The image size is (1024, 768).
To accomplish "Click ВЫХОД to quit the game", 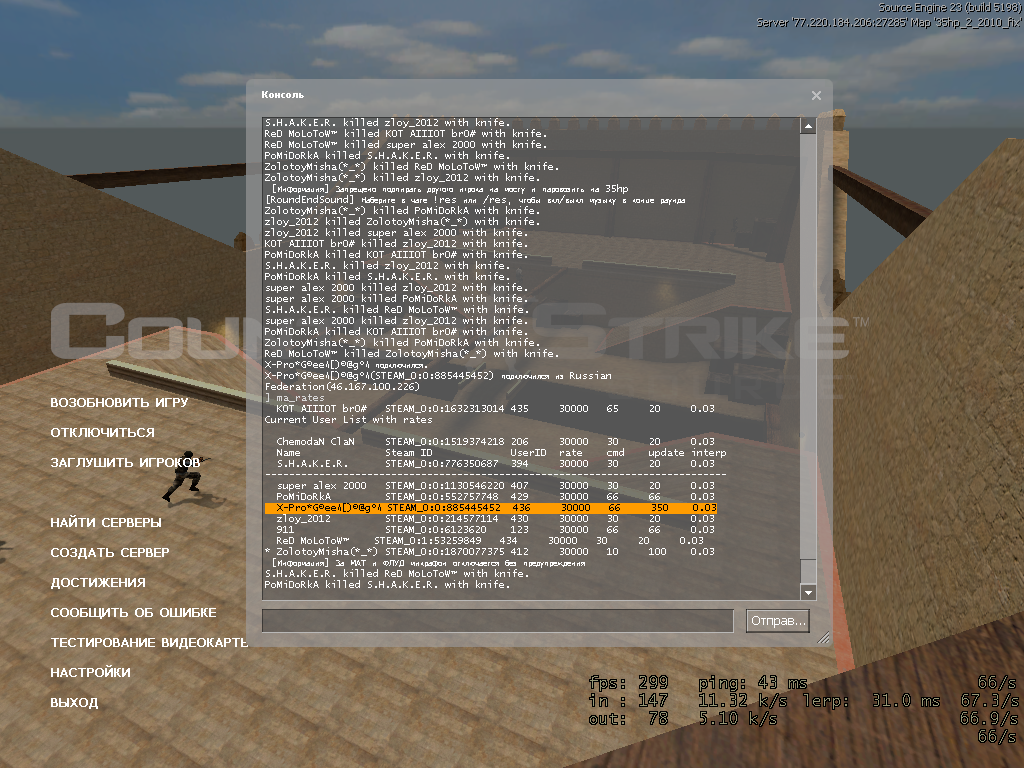I will 74,703.
